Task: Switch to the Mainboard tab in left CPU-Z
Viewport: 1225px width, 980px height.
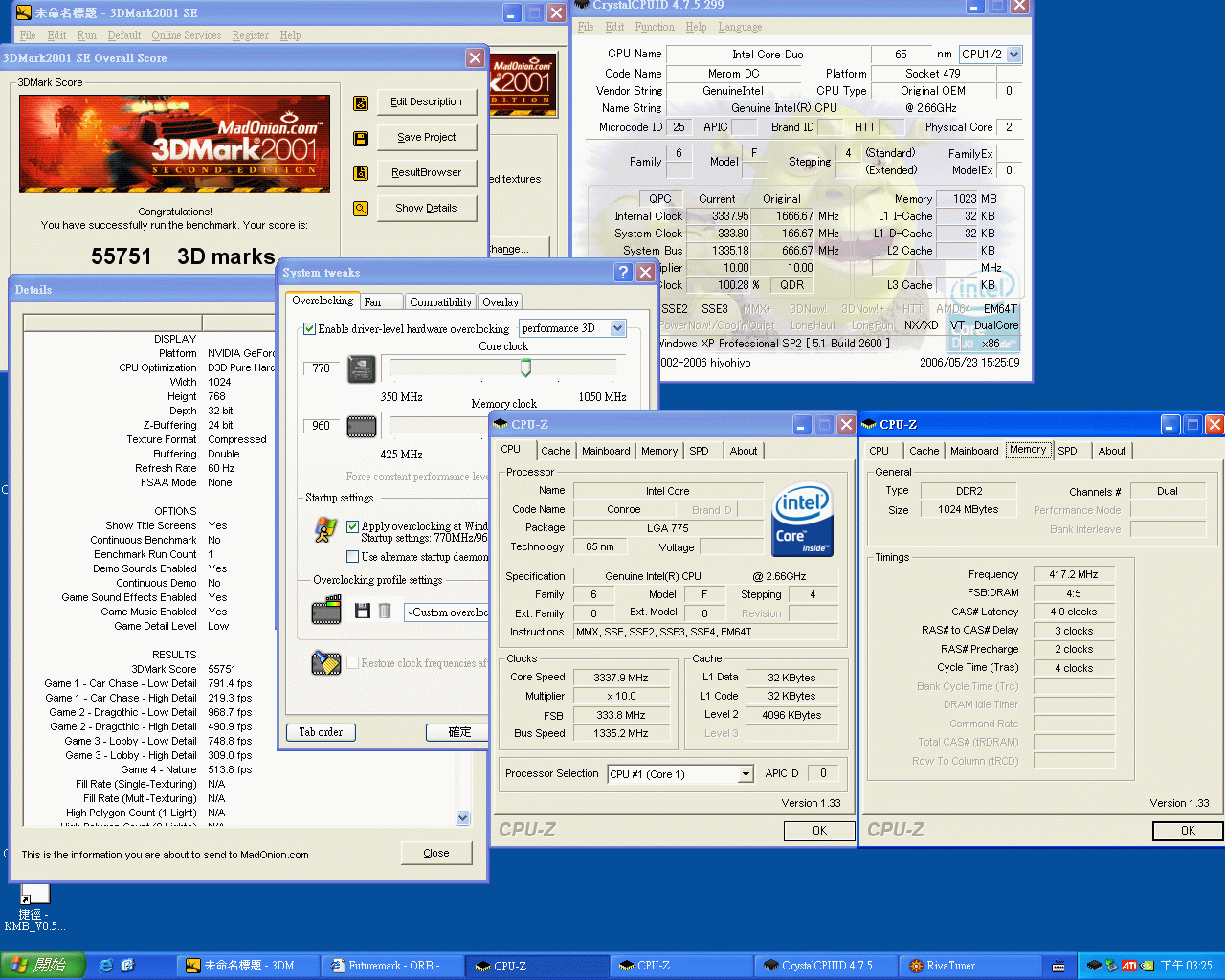Action: point(606,451)
